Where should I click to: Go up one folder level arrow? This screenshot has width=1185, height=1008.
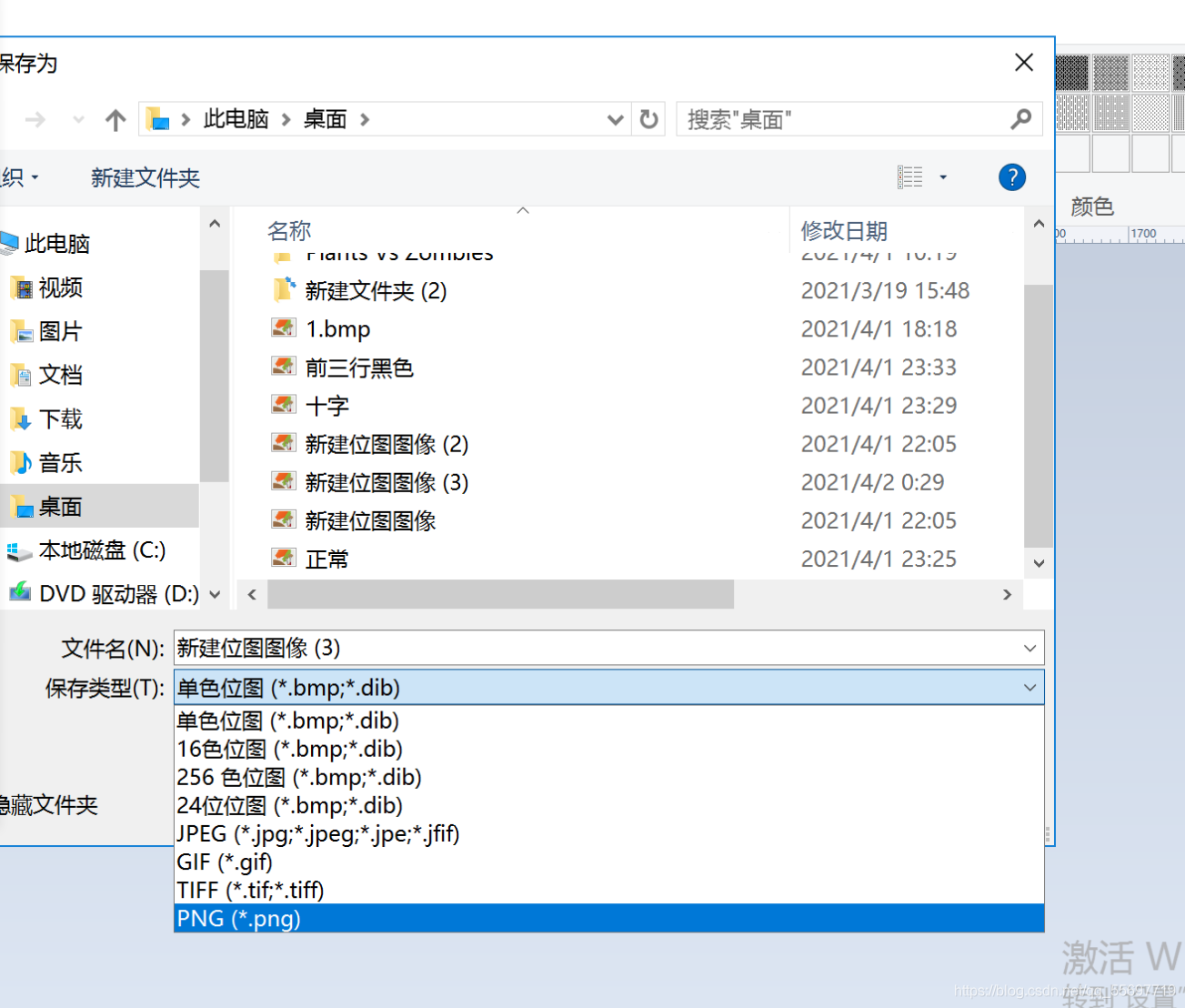coord(115,120)
